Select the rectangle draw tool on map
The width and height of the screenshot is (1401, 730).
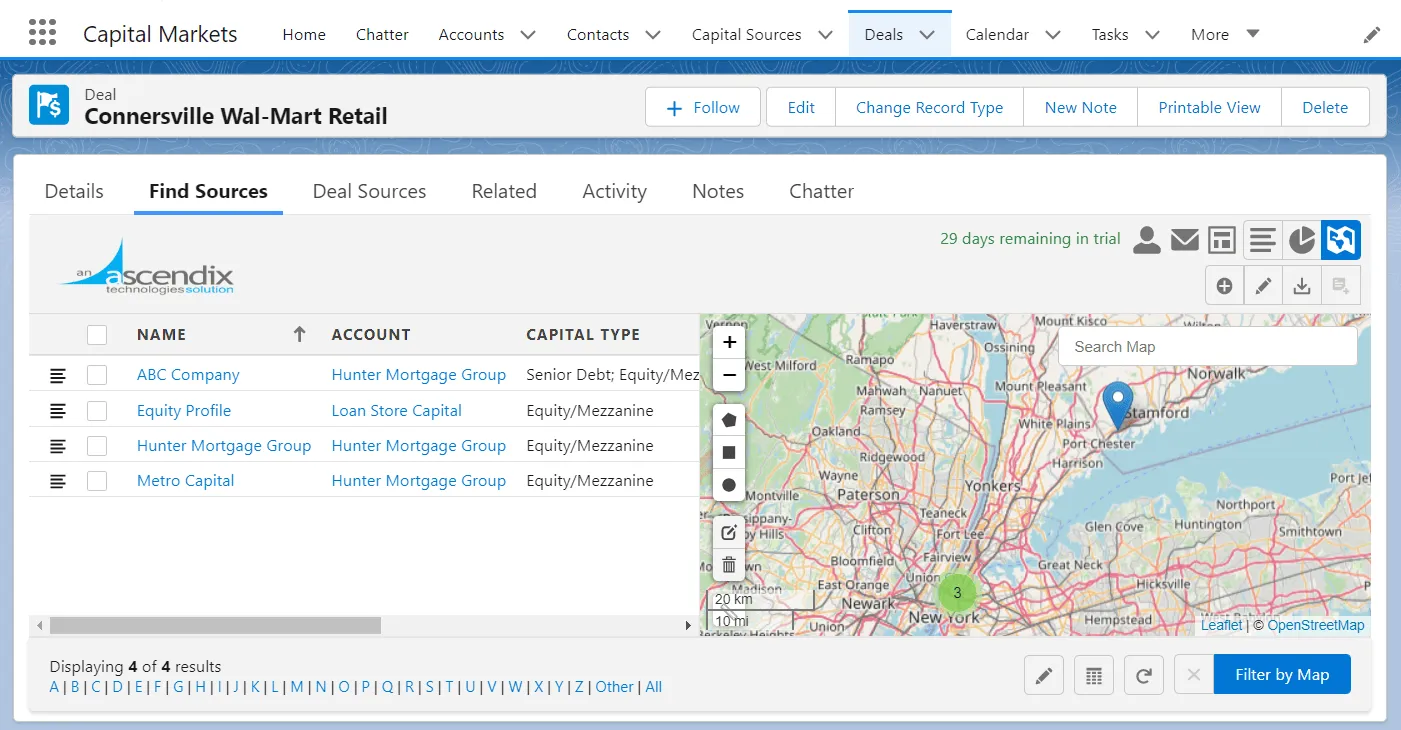729,453
